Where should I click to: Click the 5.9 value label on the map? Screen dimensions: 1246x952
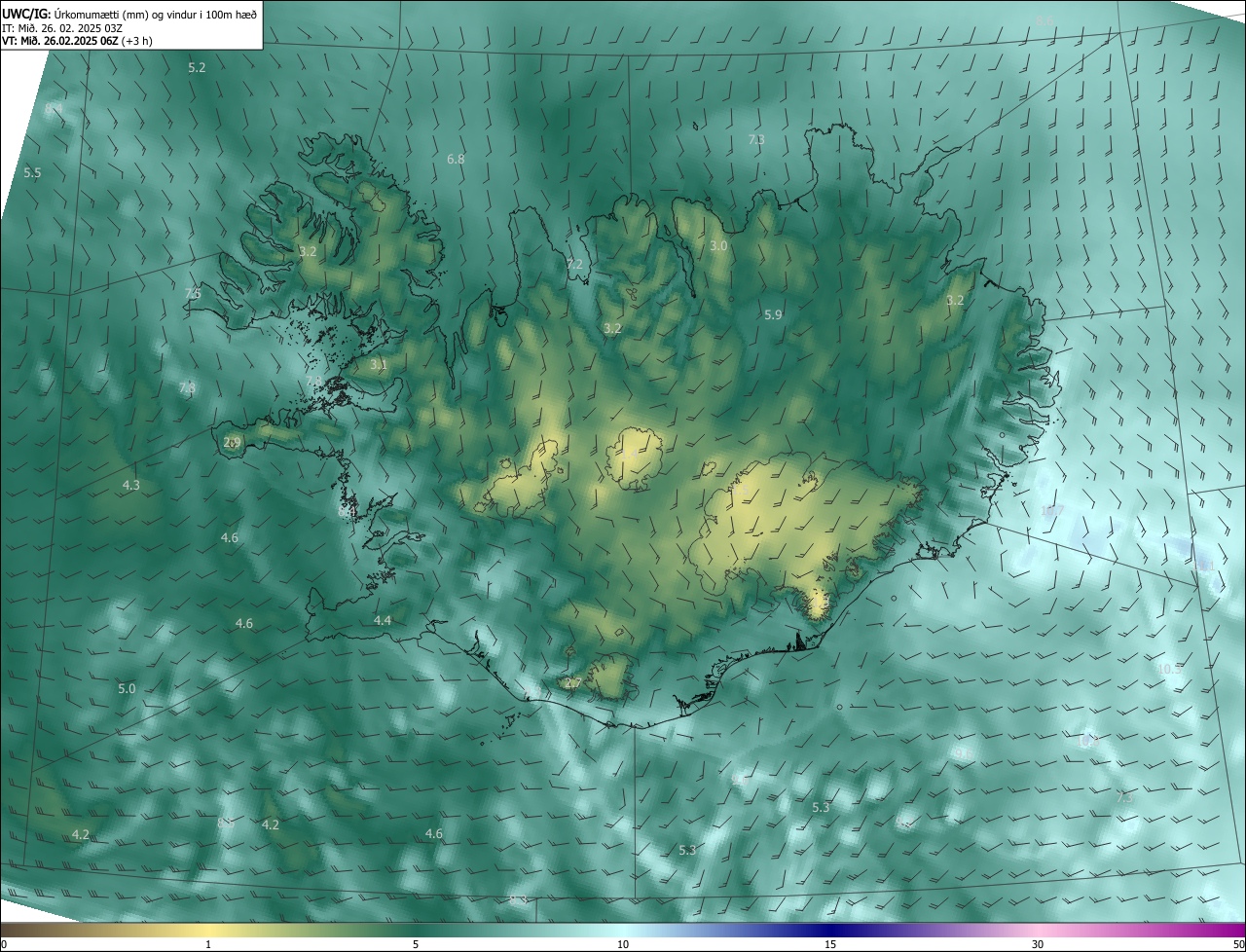[773, 314]
